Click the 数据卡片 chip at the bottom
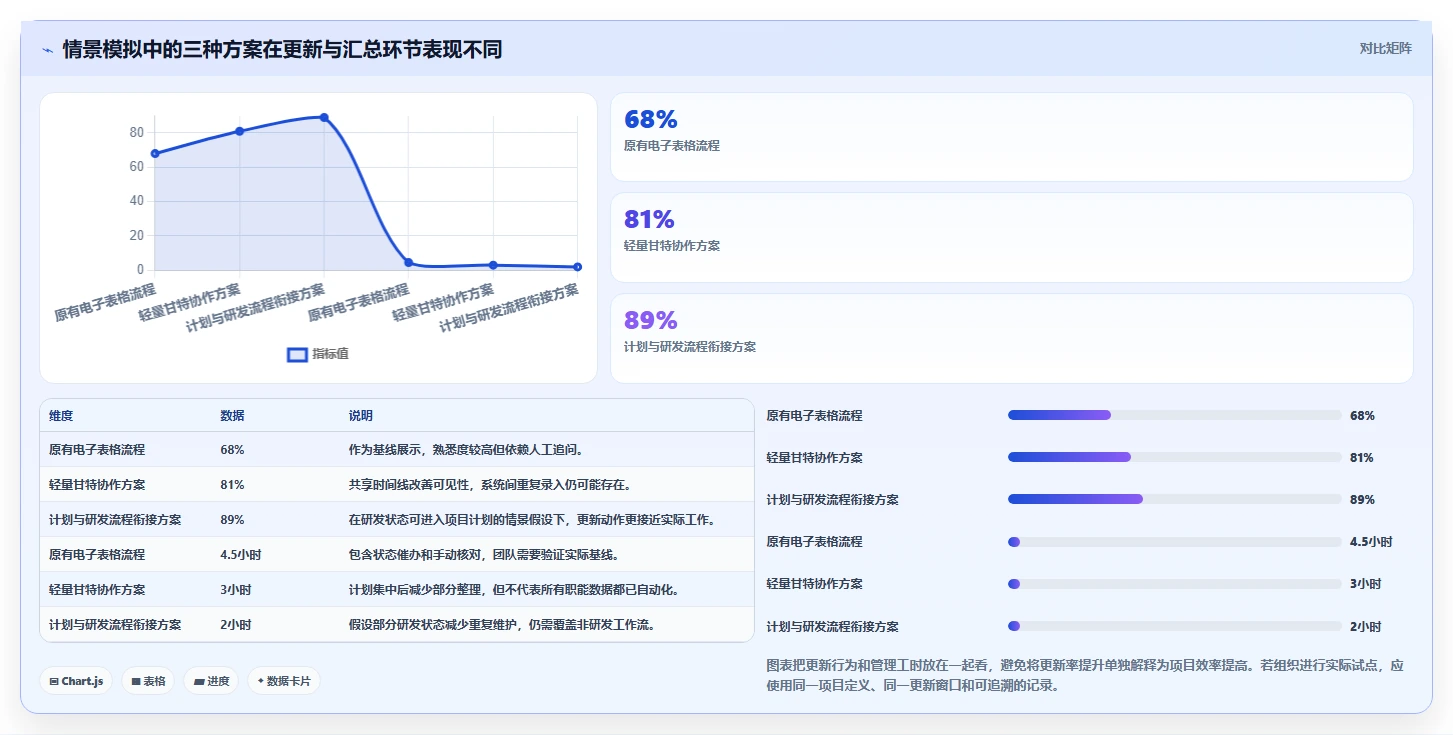This screenshot has width=1453, height=735. coord(284,681)
